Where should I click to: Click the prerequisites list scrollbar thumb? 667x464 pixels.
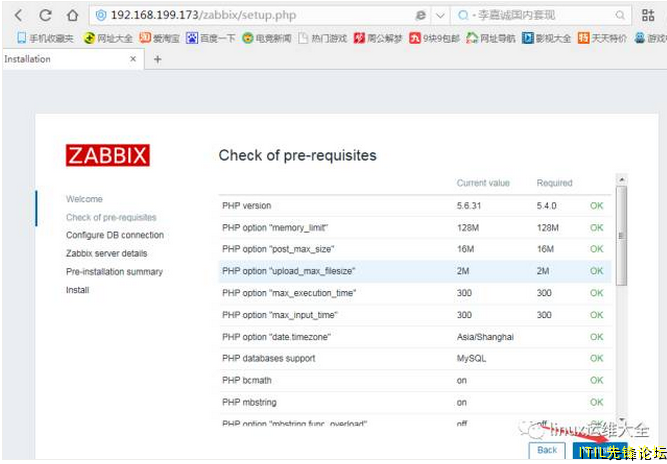click(x=621, y=236)
